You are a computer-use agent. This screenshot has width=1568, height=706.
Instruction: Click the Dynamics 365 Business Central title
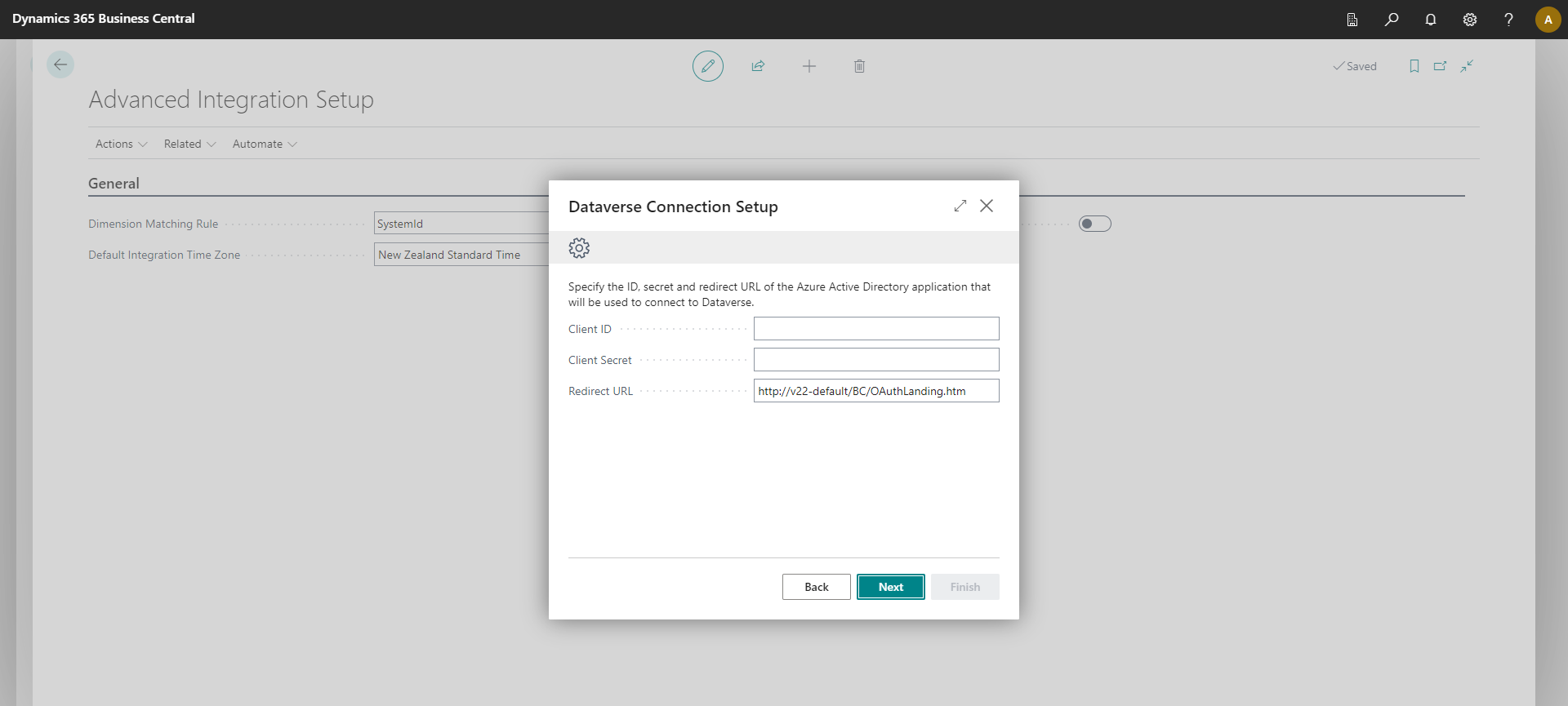coord(104,19)
